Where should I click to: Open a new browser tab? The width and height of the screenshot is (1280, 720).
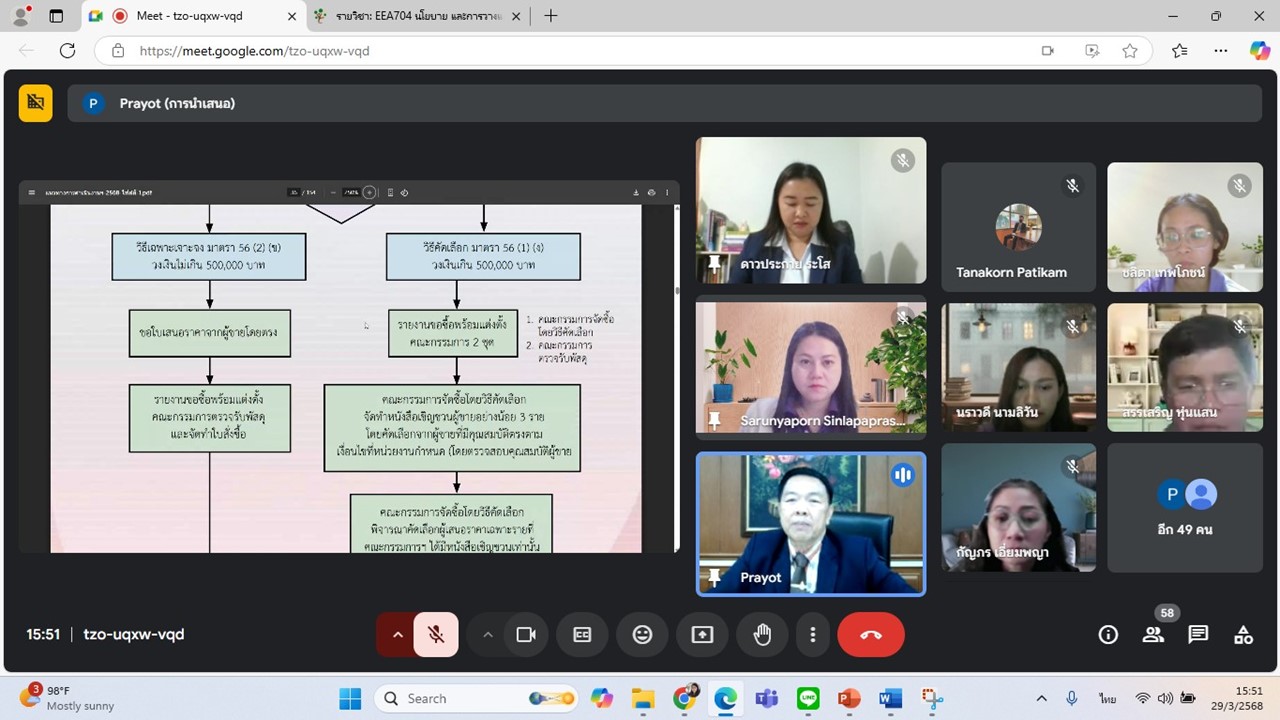coord(550,16)
